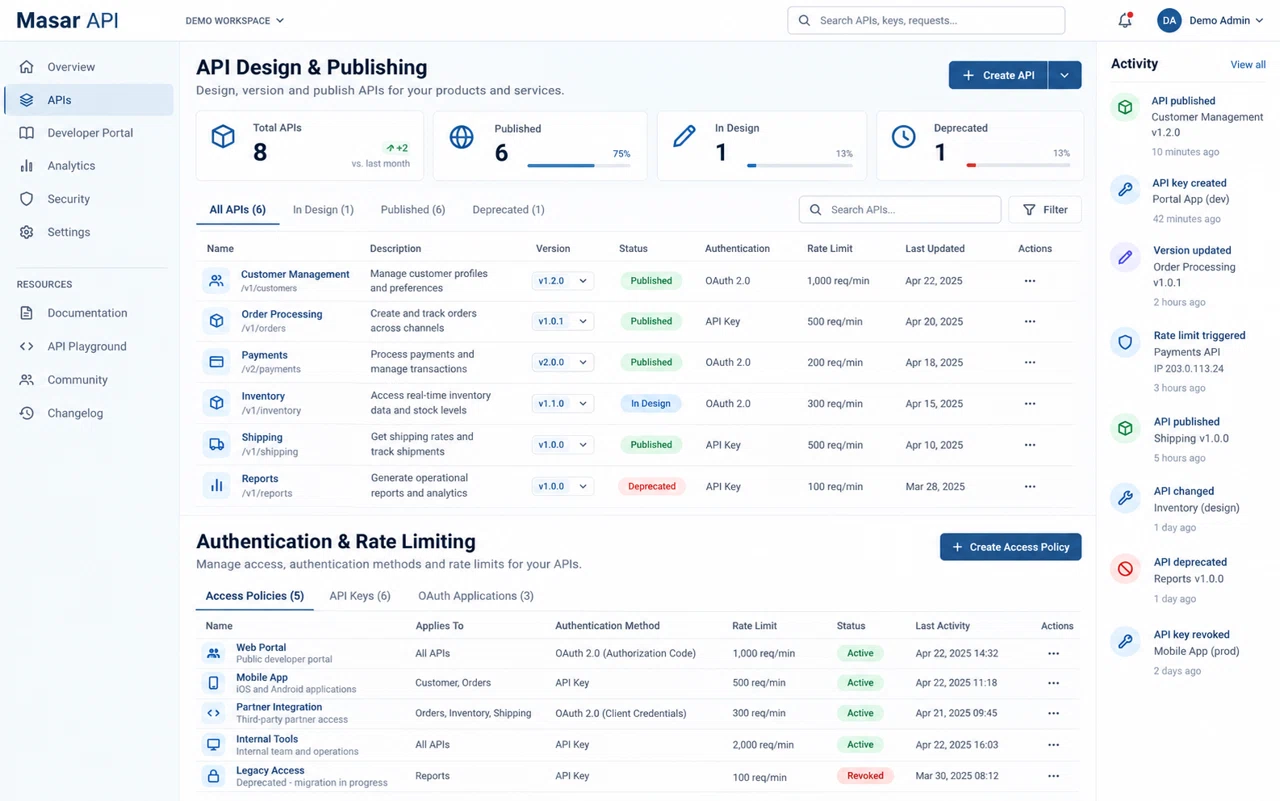
Task: Switch to Deprecated (1) tab
Action: pyautogui.click(x=508, y=210)
